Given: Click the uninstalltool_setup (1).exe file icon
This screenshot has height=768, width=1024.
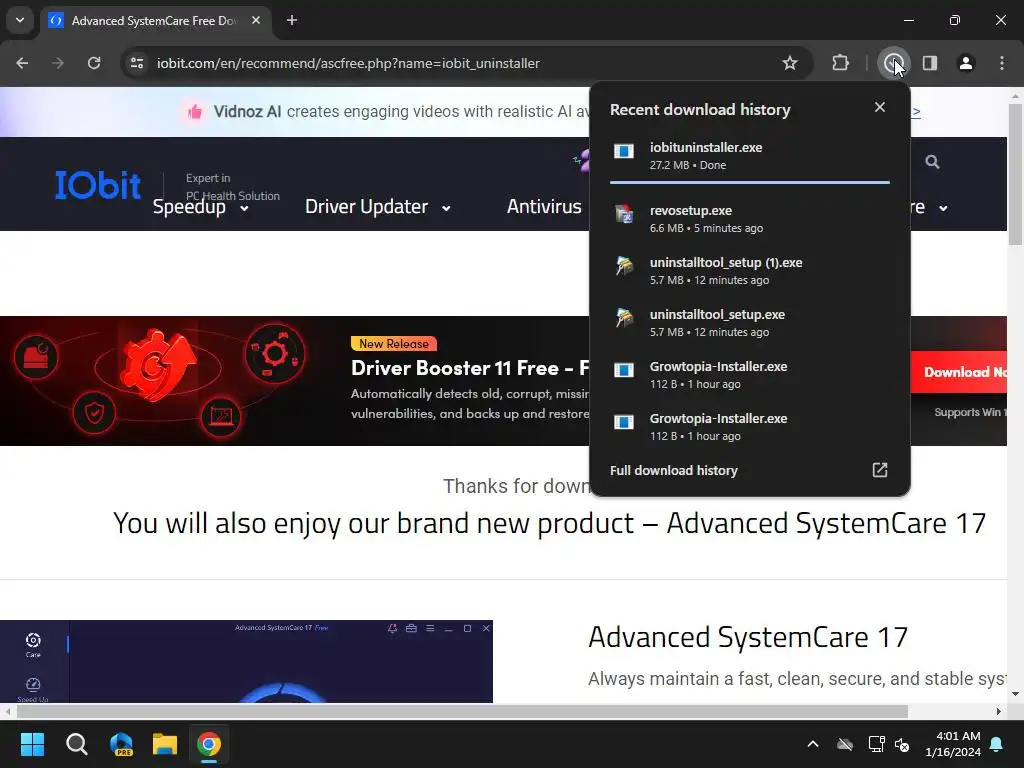Looking at the screenshot, I should point(624,266).
